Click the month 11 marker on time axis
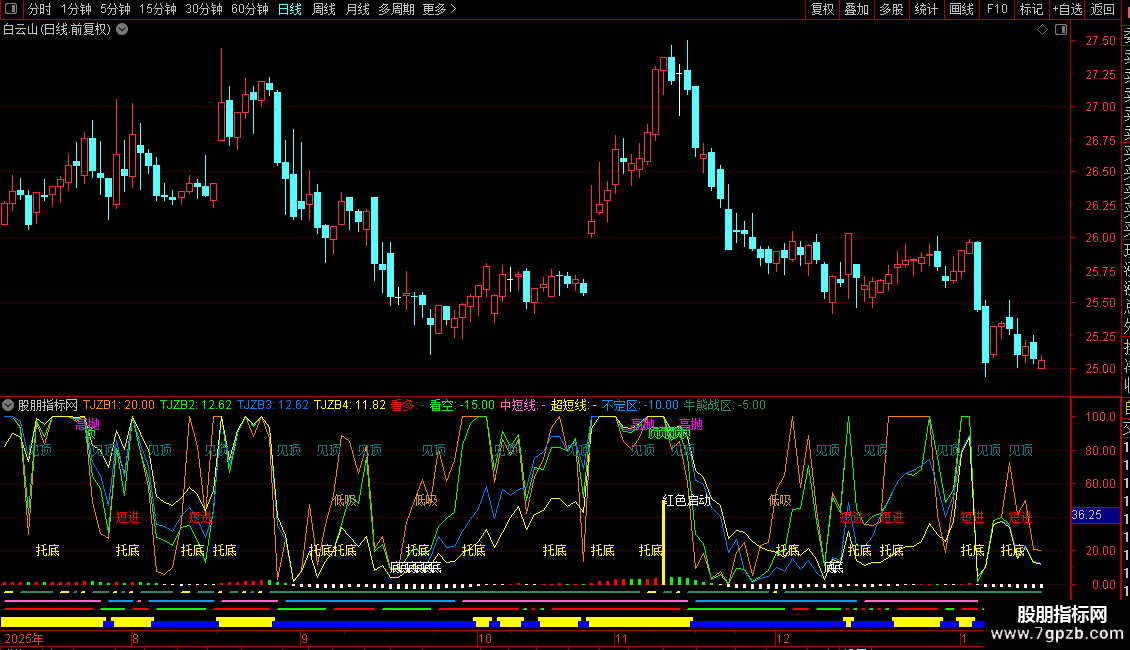This screenshot has height=650, width=1130. pos(621,638)
